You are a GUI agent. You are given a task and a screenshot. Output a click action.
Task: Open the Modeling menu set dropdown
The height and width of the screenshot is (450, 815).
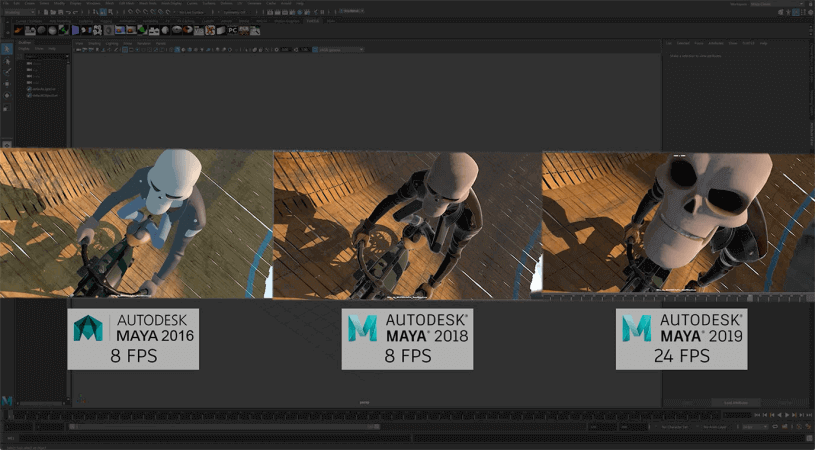(19, 12)
